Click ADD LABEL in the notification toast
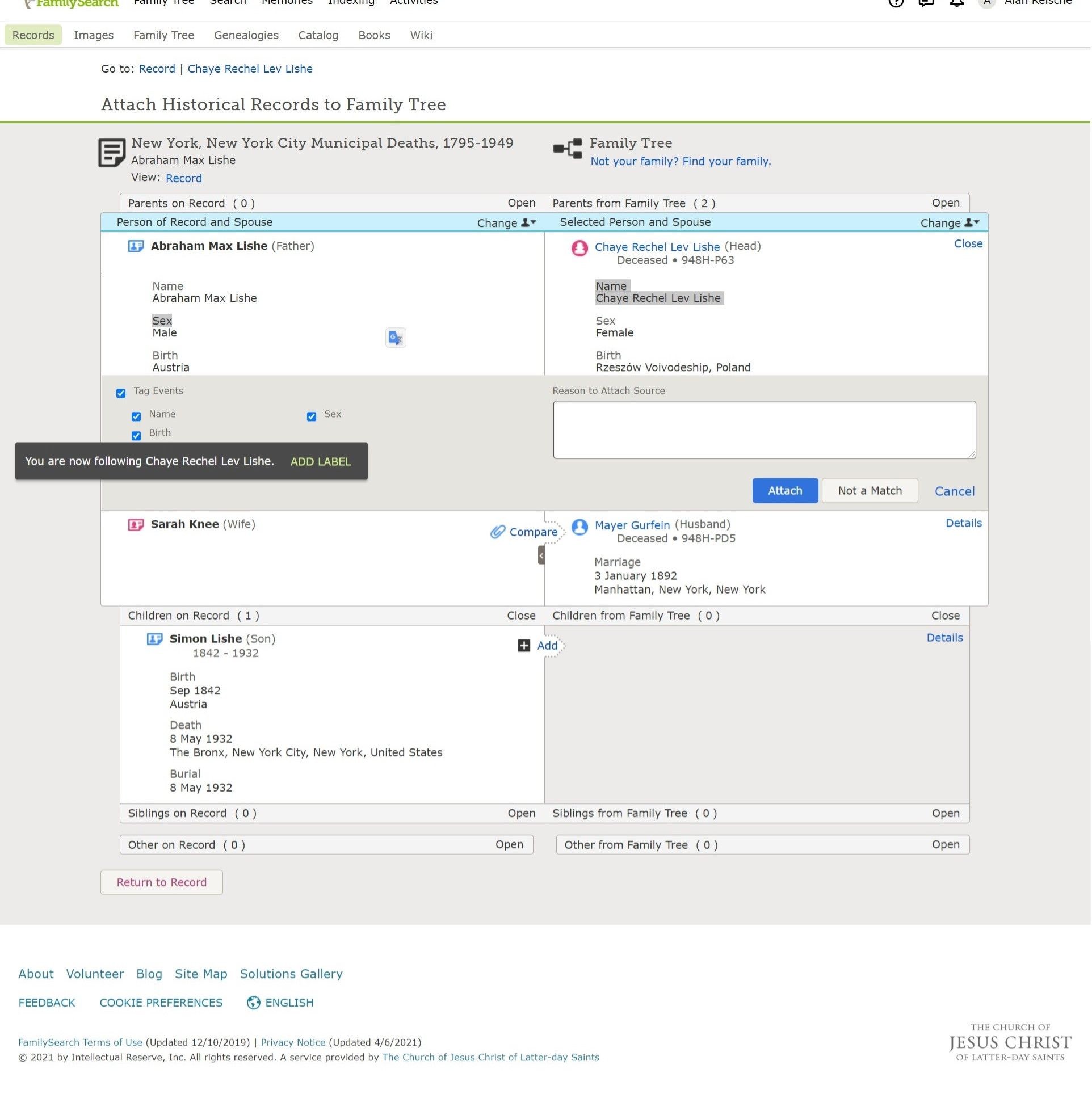The width and height of the screenshot is (1092, 1107). click(321, 462)
